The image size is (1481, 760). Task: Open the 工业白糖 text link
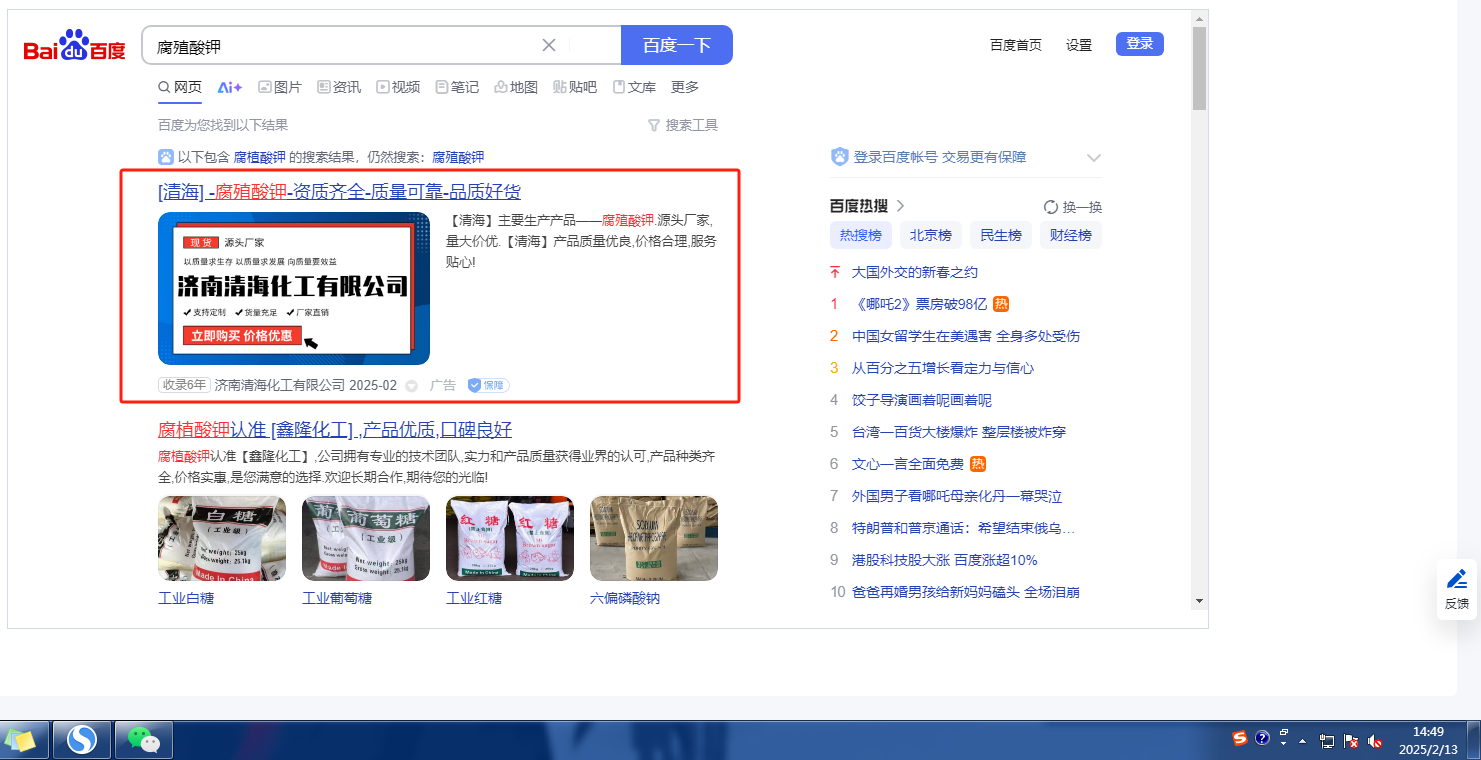[186, 598]
